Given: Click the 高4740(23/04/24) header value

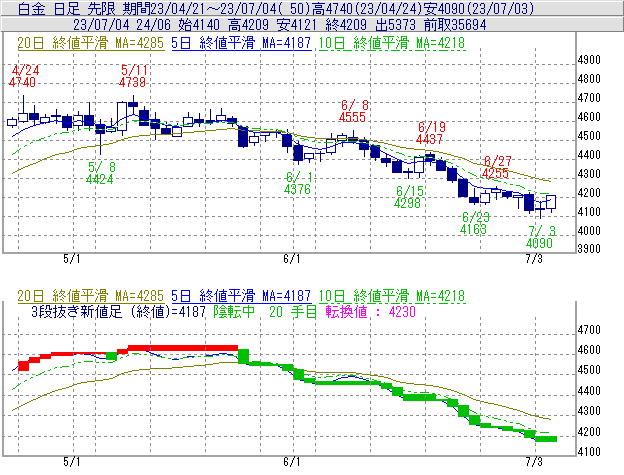Looking at the screenshot, I should (x=367, y=8).
